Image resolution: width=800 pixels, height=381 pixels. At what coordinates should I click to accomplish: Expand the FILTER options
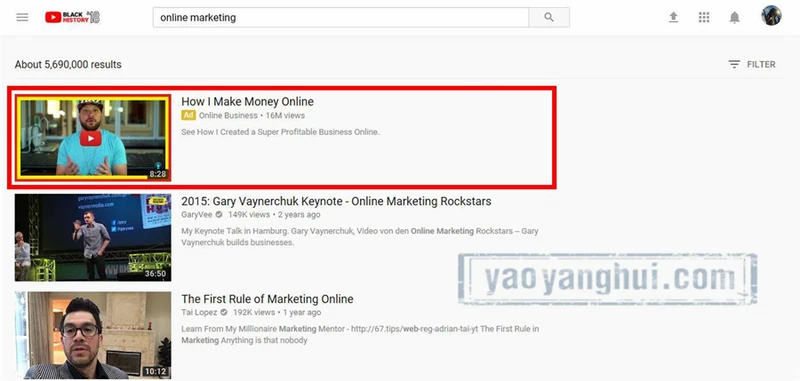click(752, 64)
